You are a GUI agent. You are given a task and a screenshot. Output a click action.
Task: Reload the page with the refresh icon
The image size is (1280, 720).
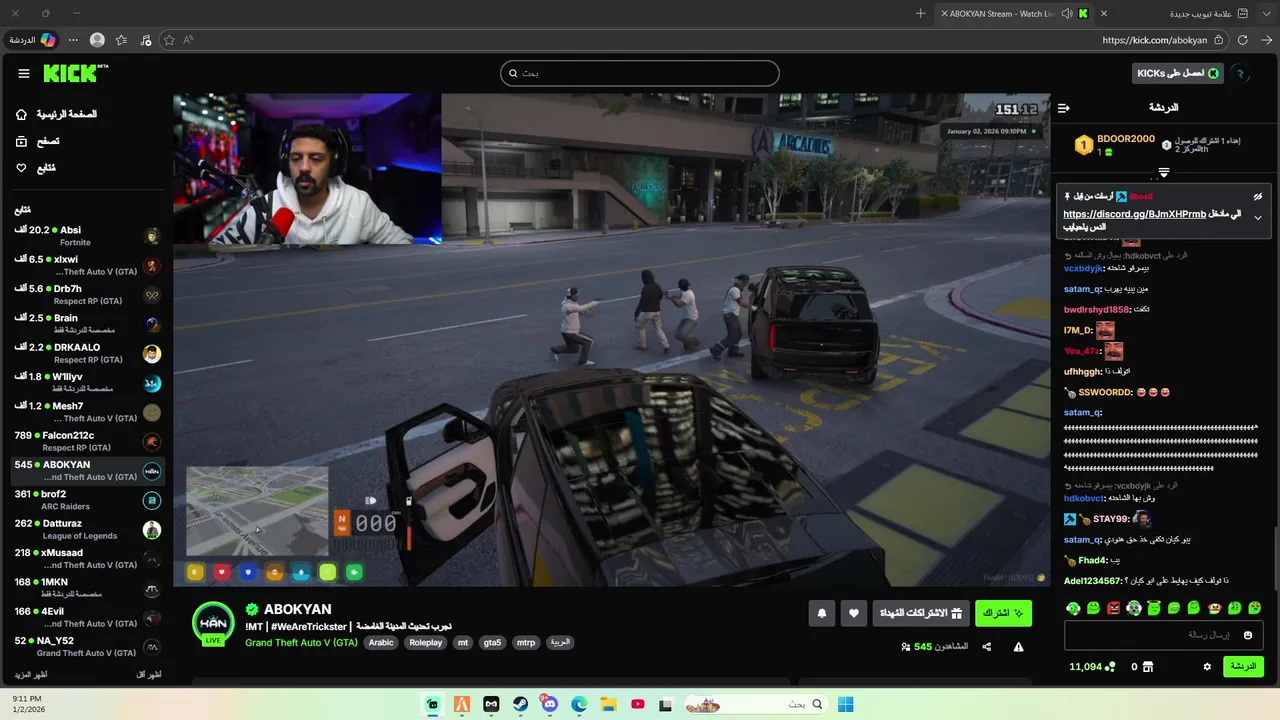point(1242,40)
